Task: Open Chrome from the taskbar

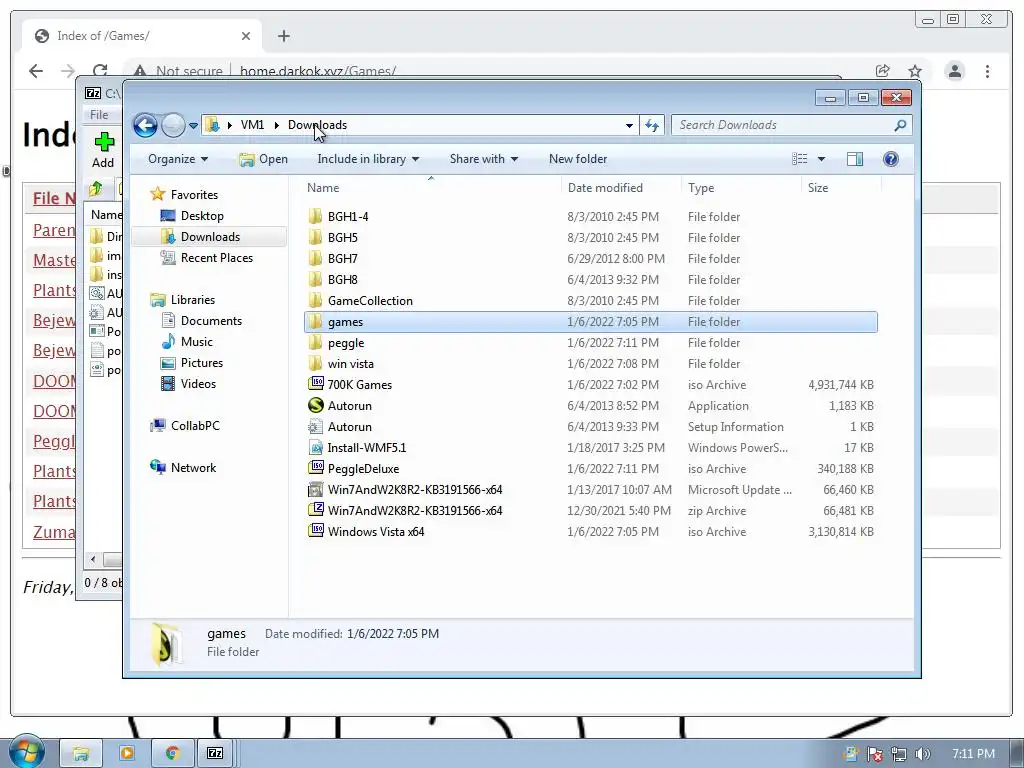Action: point(172,754)
